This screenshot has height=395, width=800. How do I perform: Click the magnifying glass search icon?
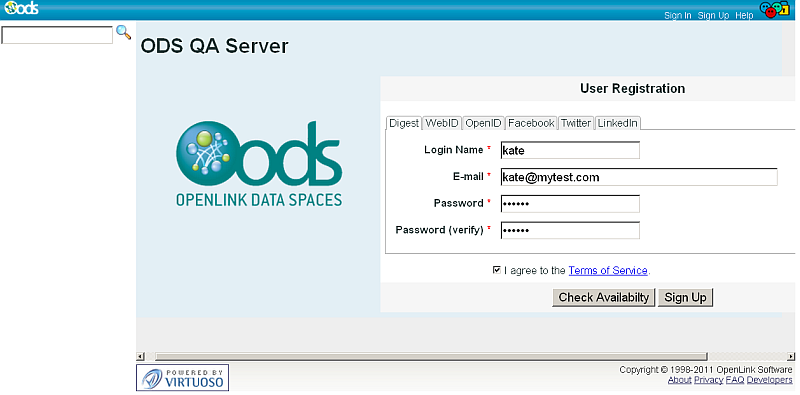(123, 33)
